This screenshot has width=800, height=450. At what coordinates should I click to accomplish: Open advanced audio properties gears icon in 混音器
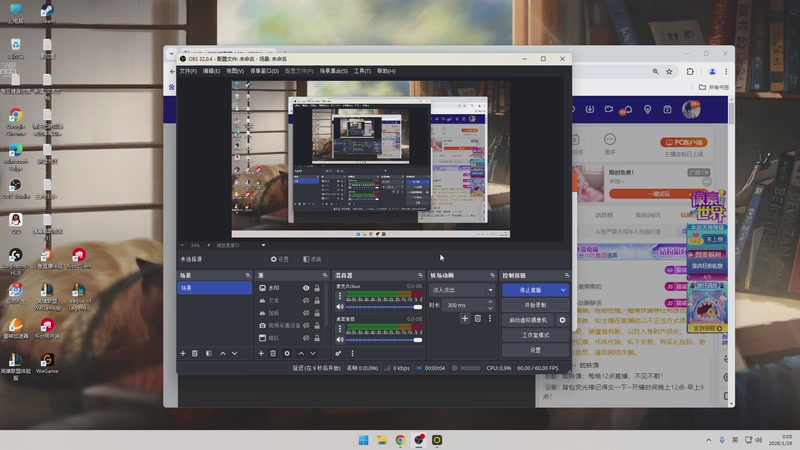[x=338, y=353]
